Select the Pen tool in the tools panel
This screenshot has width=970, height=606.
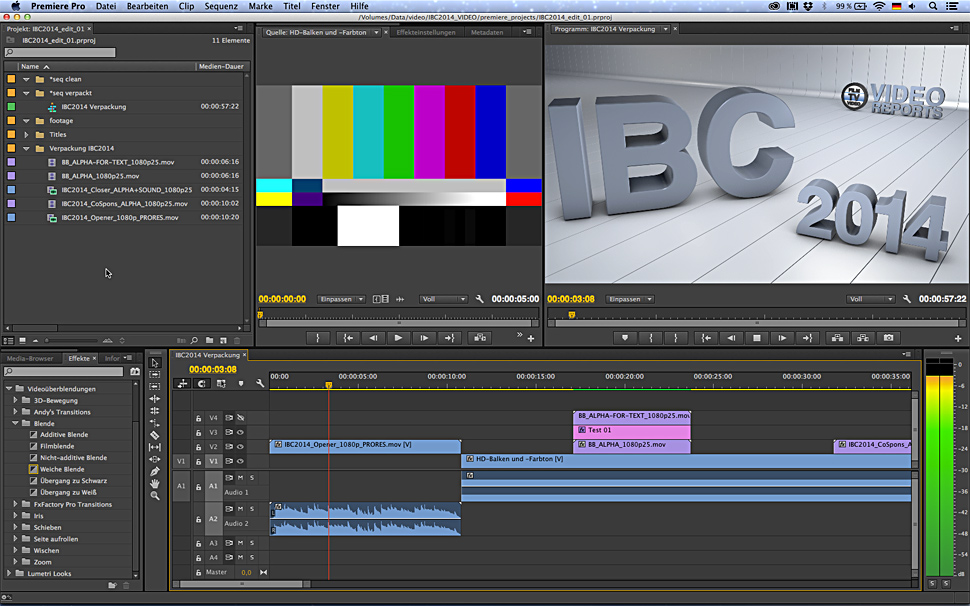coord(155,471)
